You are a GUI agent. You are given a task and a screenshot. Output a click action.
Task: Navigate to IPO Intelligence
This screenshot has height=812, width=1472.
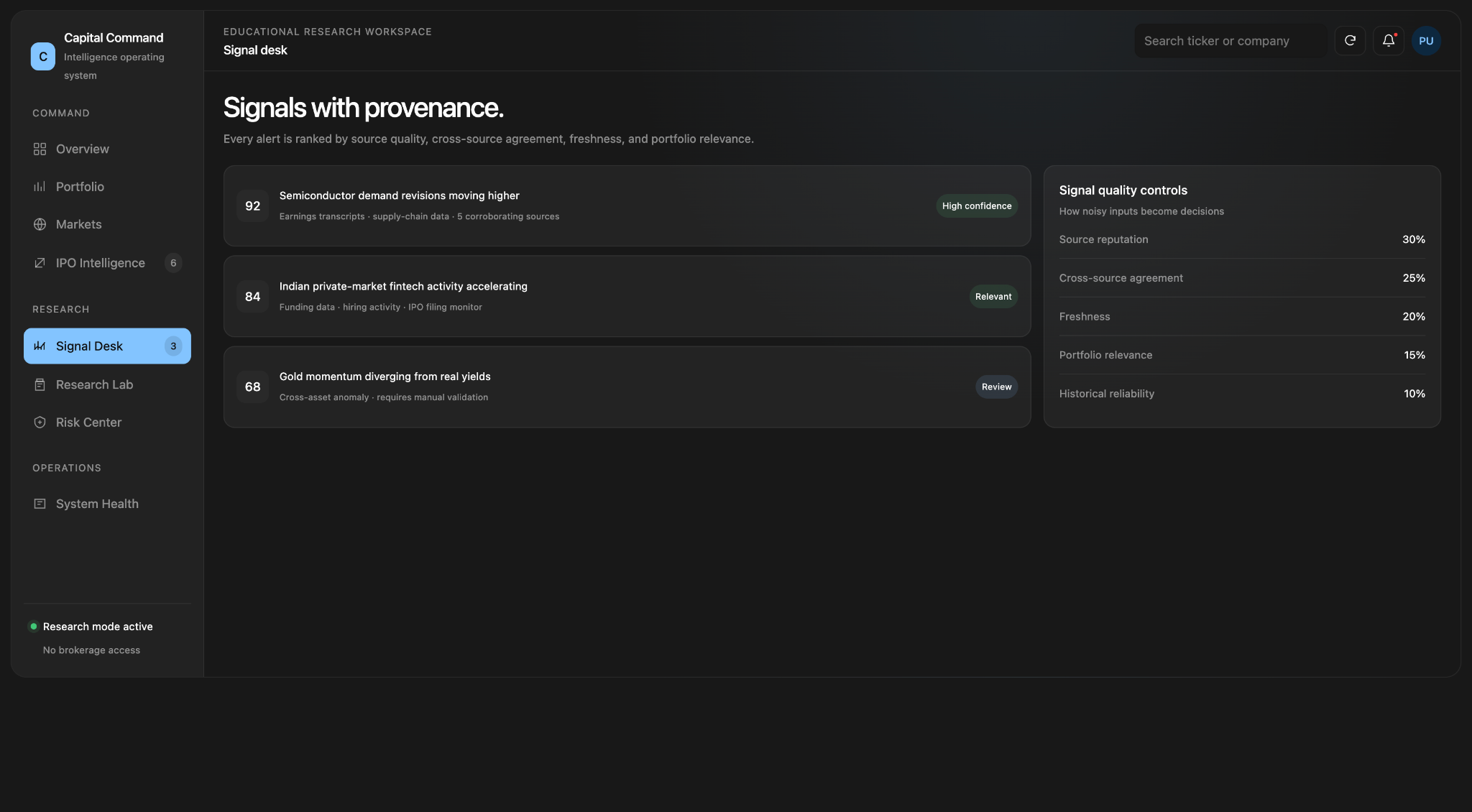tap(107, 263)
